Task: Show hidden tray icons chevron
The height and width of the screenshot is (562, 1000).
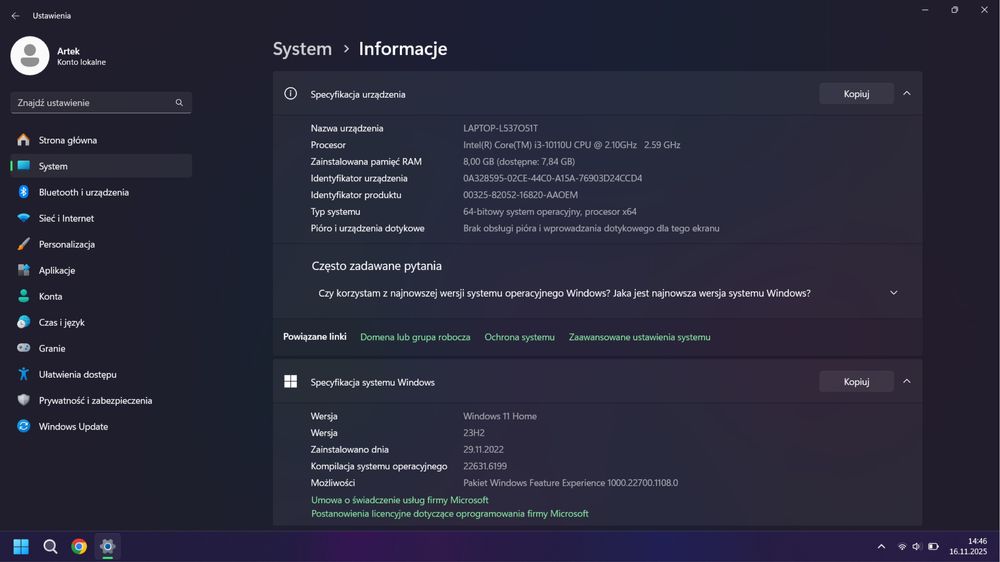Action: (881, 547)
